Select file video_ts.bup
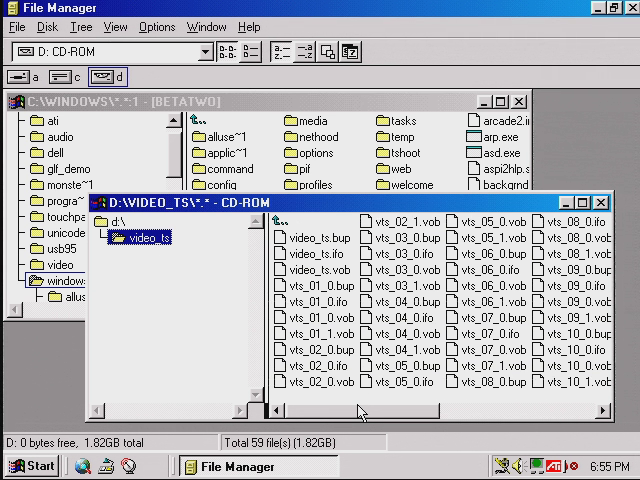The height and width of the screenshot is (480, 640). tap(312, 238)
